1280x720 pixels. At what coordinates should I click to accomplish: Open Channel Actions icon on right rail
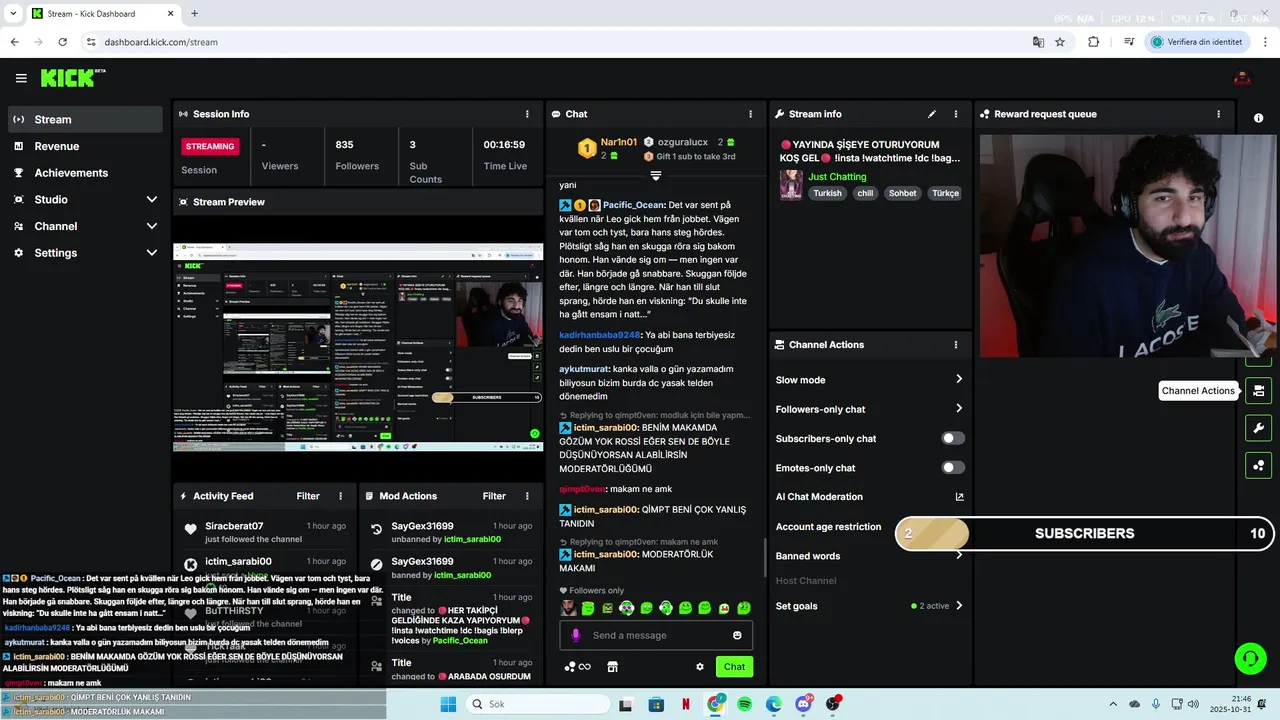pyautogui.click(x=1258, y=391)
